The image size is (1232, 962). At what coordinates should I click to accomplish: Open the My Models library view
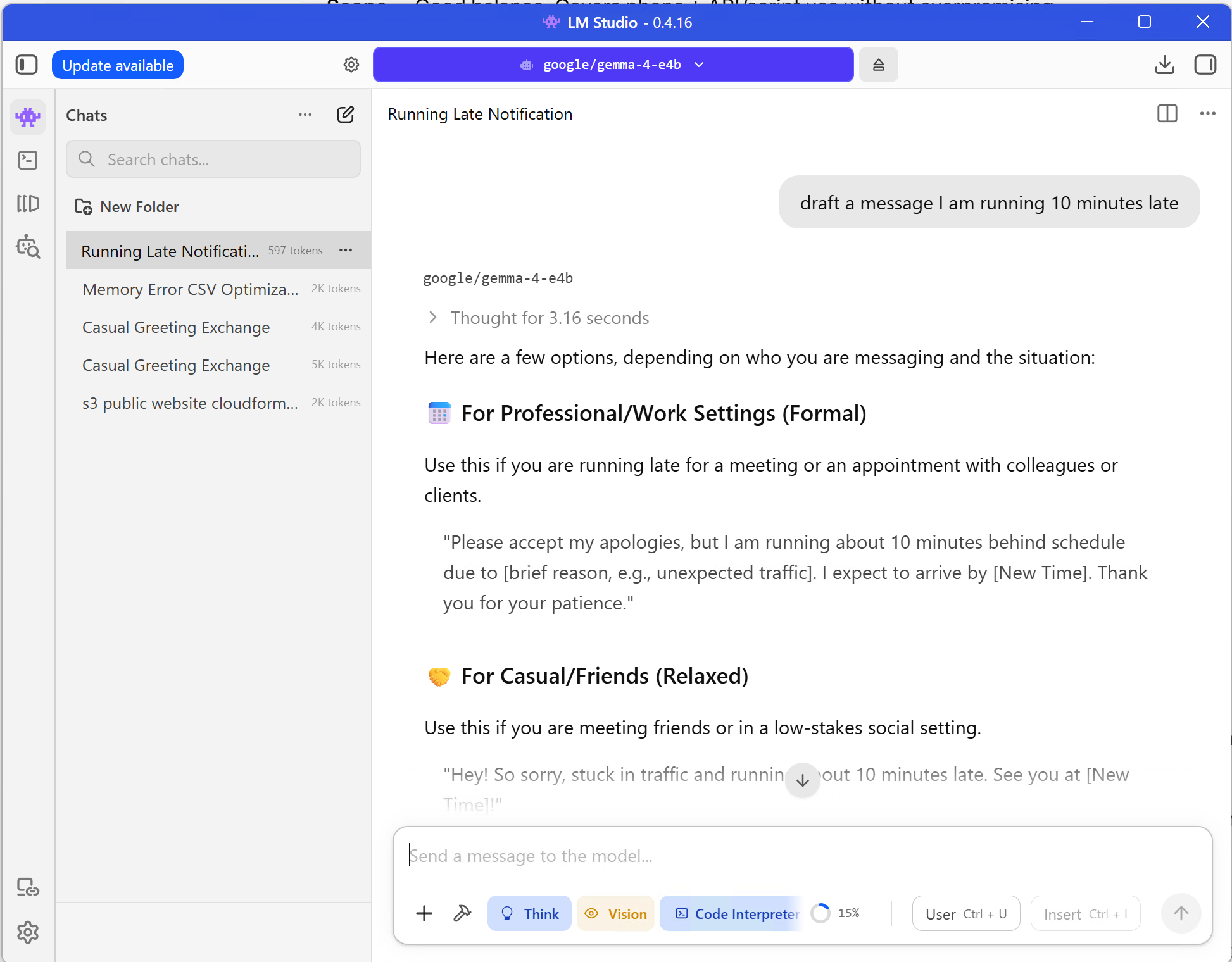[x=28, y=203]
